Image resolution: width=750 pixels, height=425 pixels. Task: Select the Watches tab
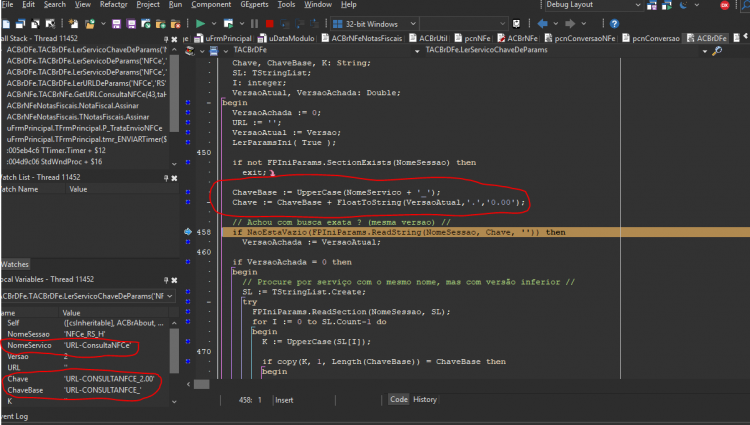15,264
